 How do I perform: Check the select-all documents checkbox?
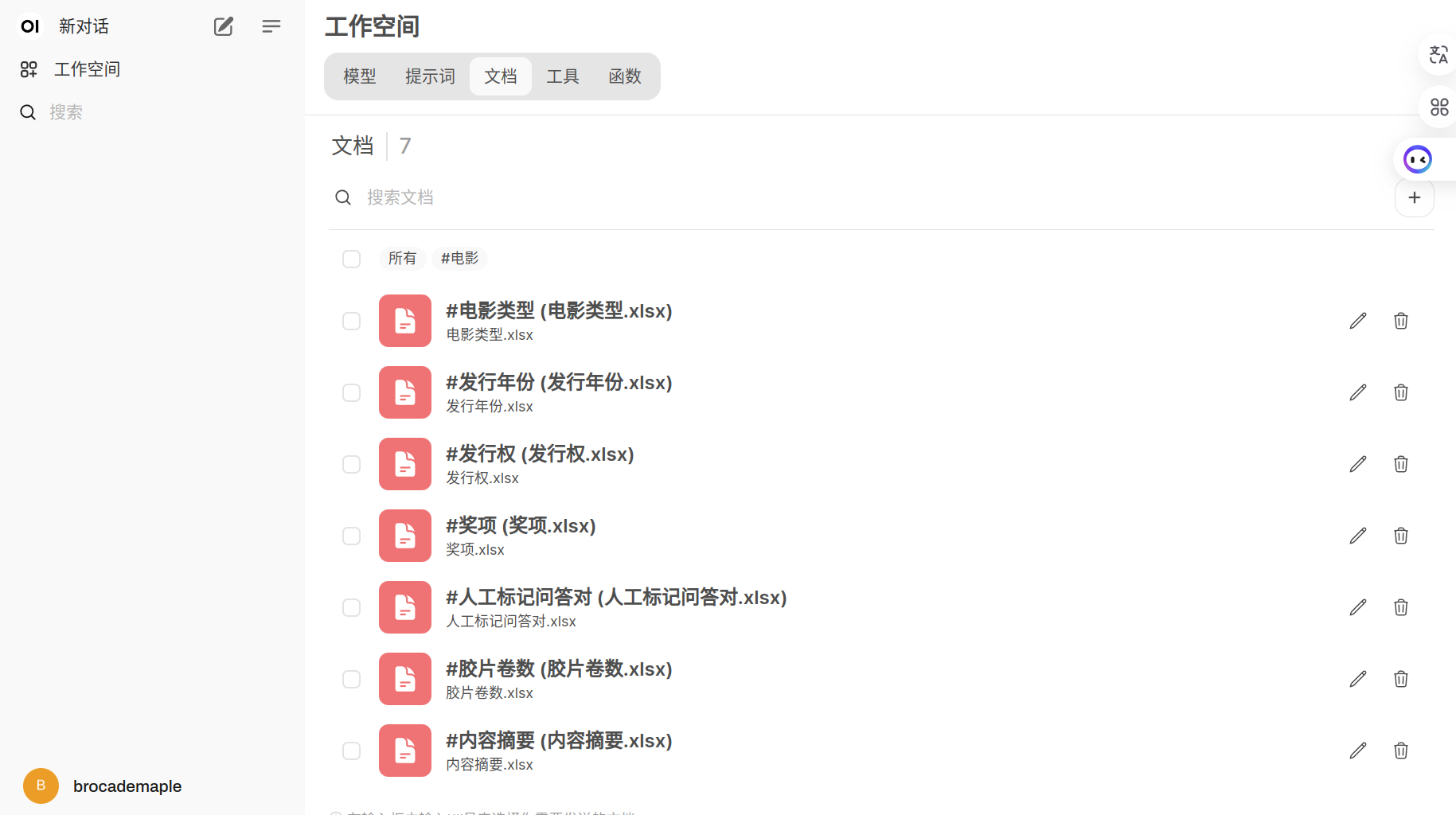351,259
